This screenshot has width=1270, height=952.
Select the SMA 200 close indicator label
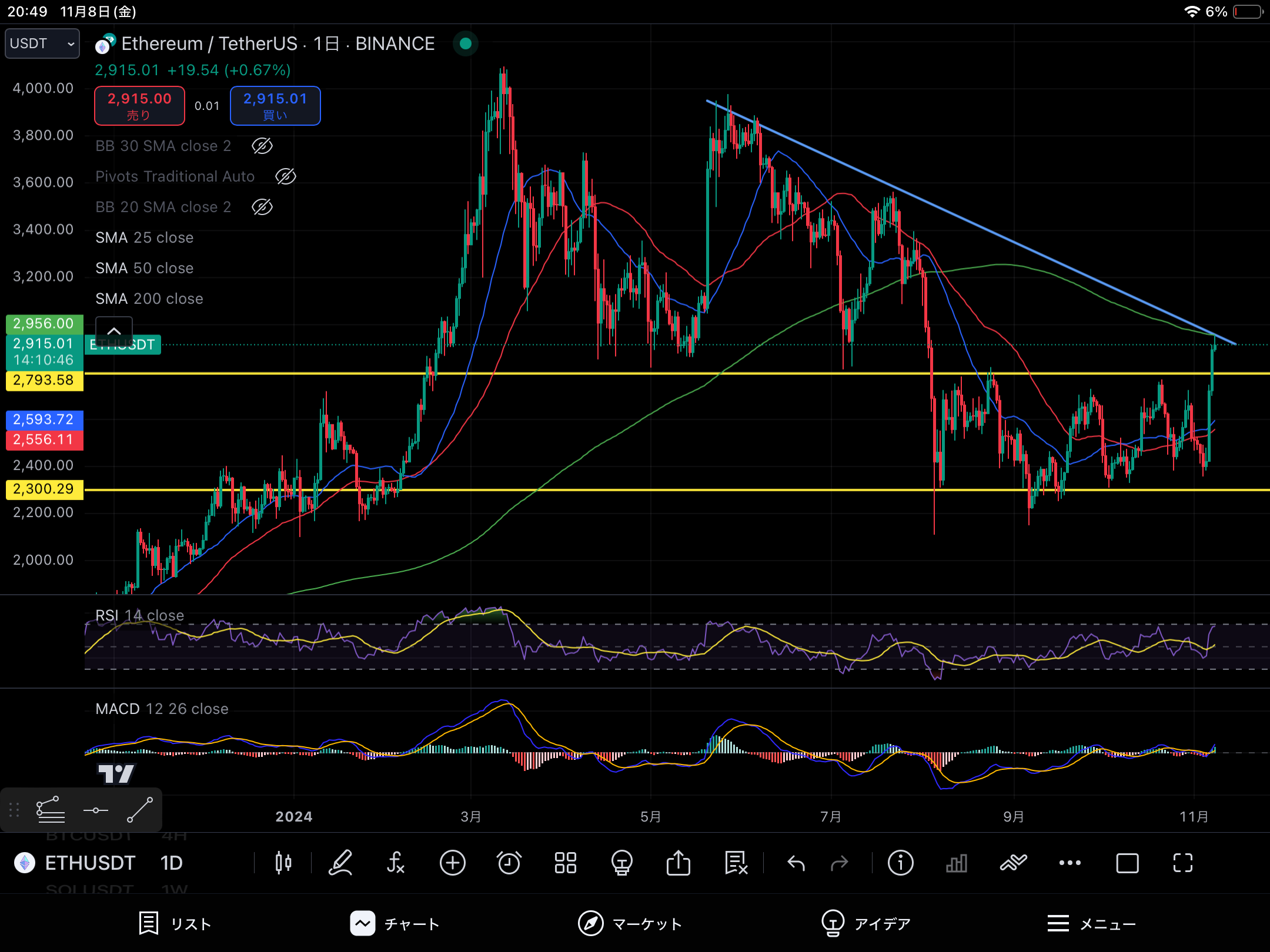pyautogui.click(x=149, y=299)
